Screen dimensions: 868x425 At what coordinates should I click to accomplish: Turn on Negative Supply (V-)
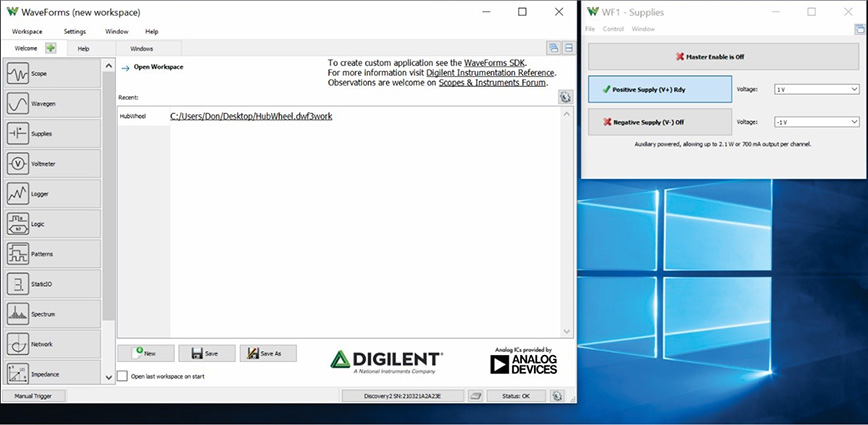pos(659,122)
